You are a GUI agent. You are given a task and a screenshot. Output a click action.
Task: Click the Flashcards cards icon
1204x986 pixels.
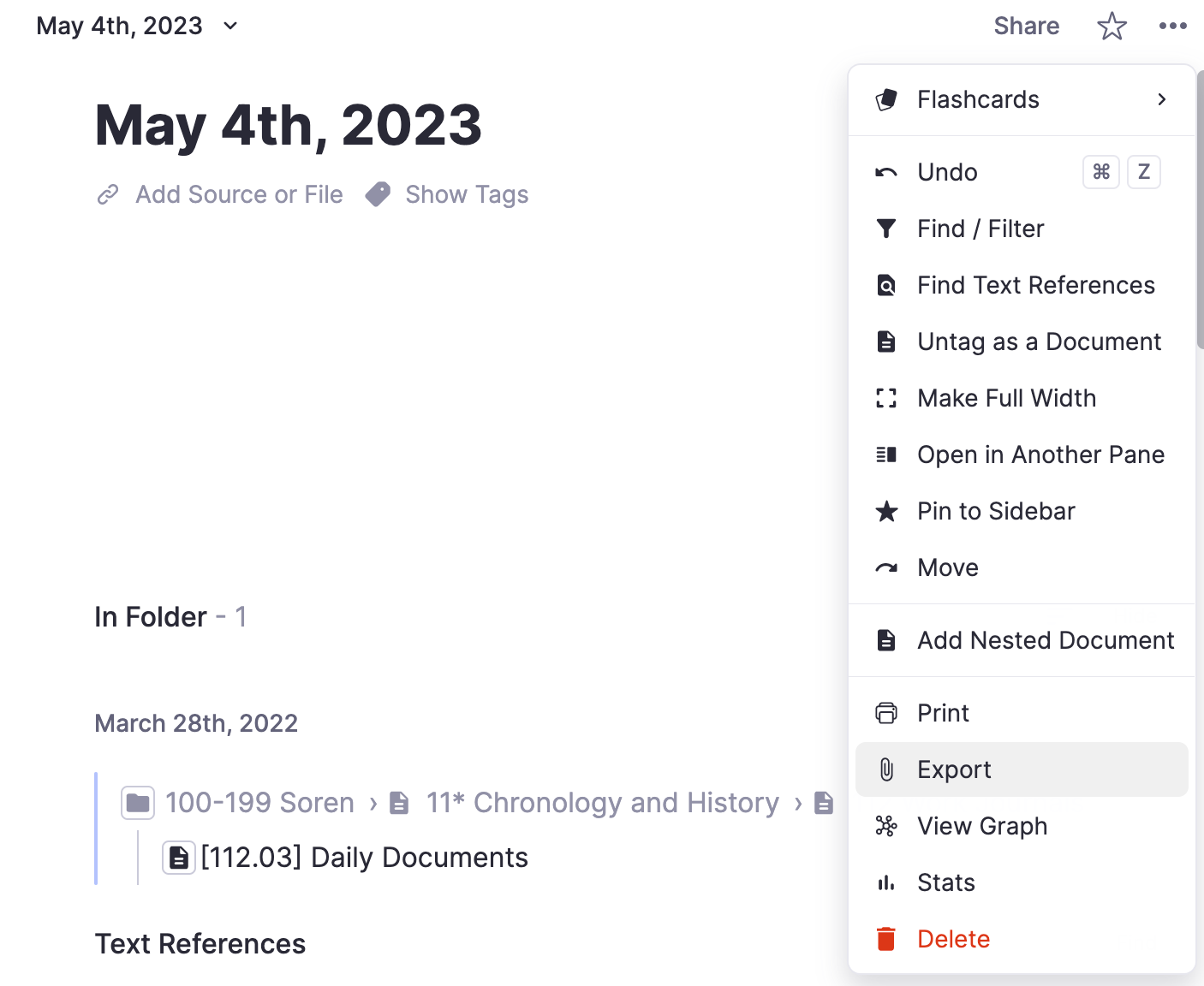click(x=886, y=100)
